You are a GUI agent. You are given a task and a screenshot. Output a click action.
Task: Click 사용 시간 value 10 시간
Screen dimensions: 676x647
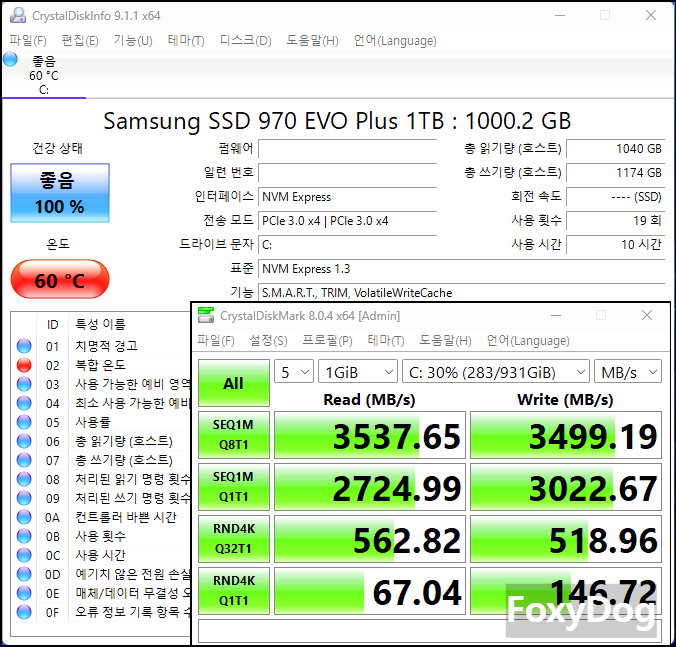[x=616, y=245]
